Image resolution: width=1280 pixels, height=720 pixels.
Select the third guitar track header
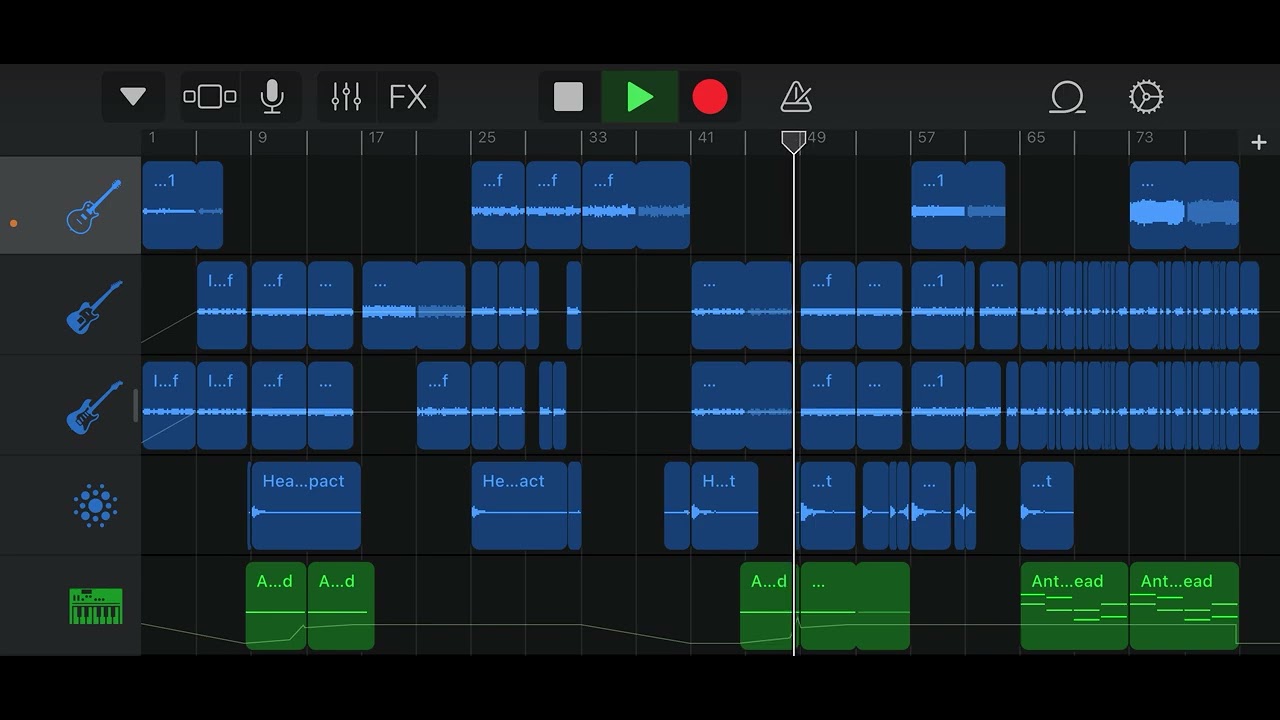pyautogui.click(x=71, y=406)
